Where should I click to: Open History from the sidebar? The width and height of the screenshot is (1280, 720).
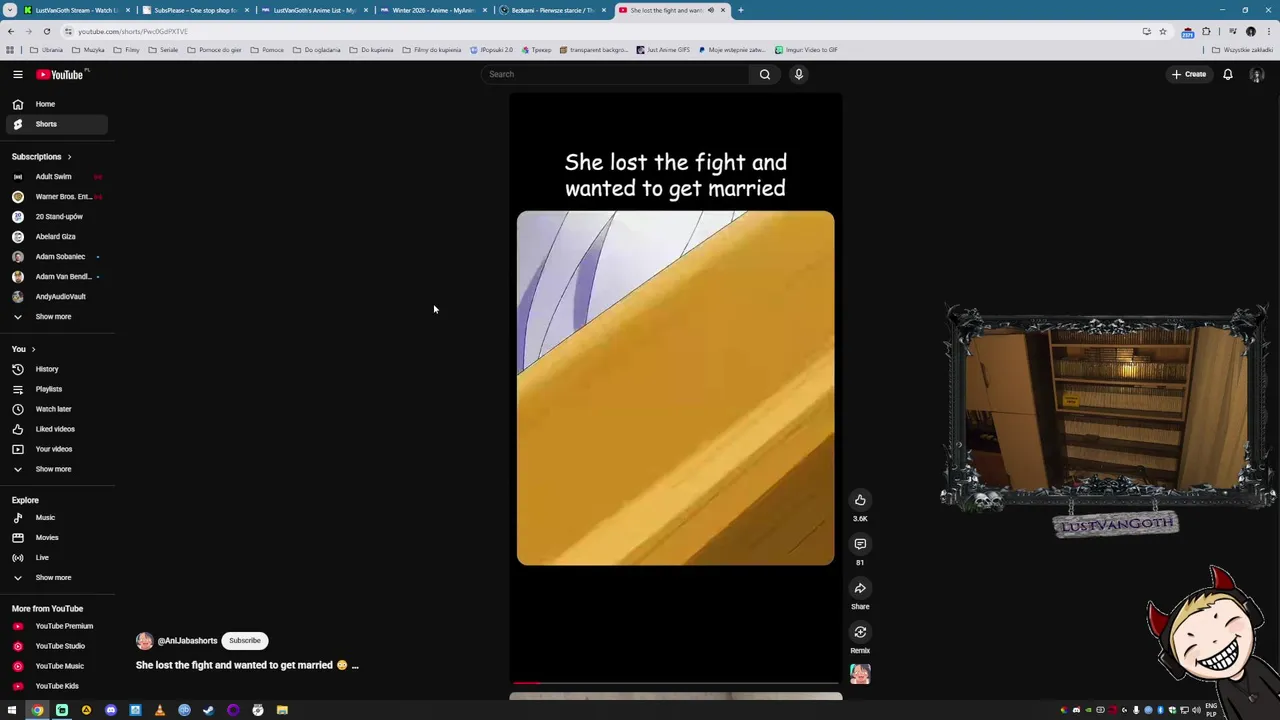(x=55, y=369)
